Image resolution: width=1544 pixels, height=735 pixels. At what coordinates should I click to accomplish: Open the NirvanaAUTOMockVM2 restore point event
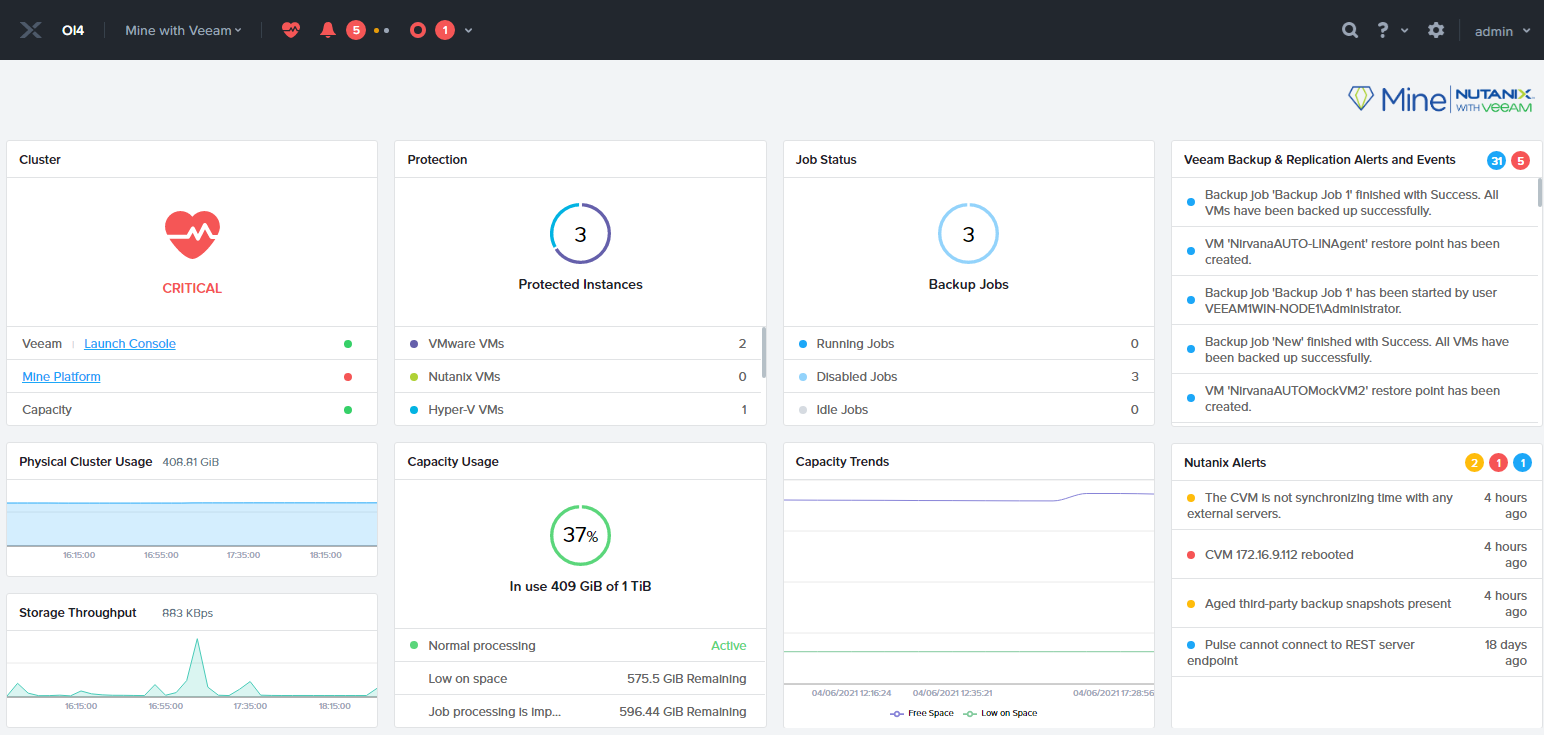[1354, 399]
